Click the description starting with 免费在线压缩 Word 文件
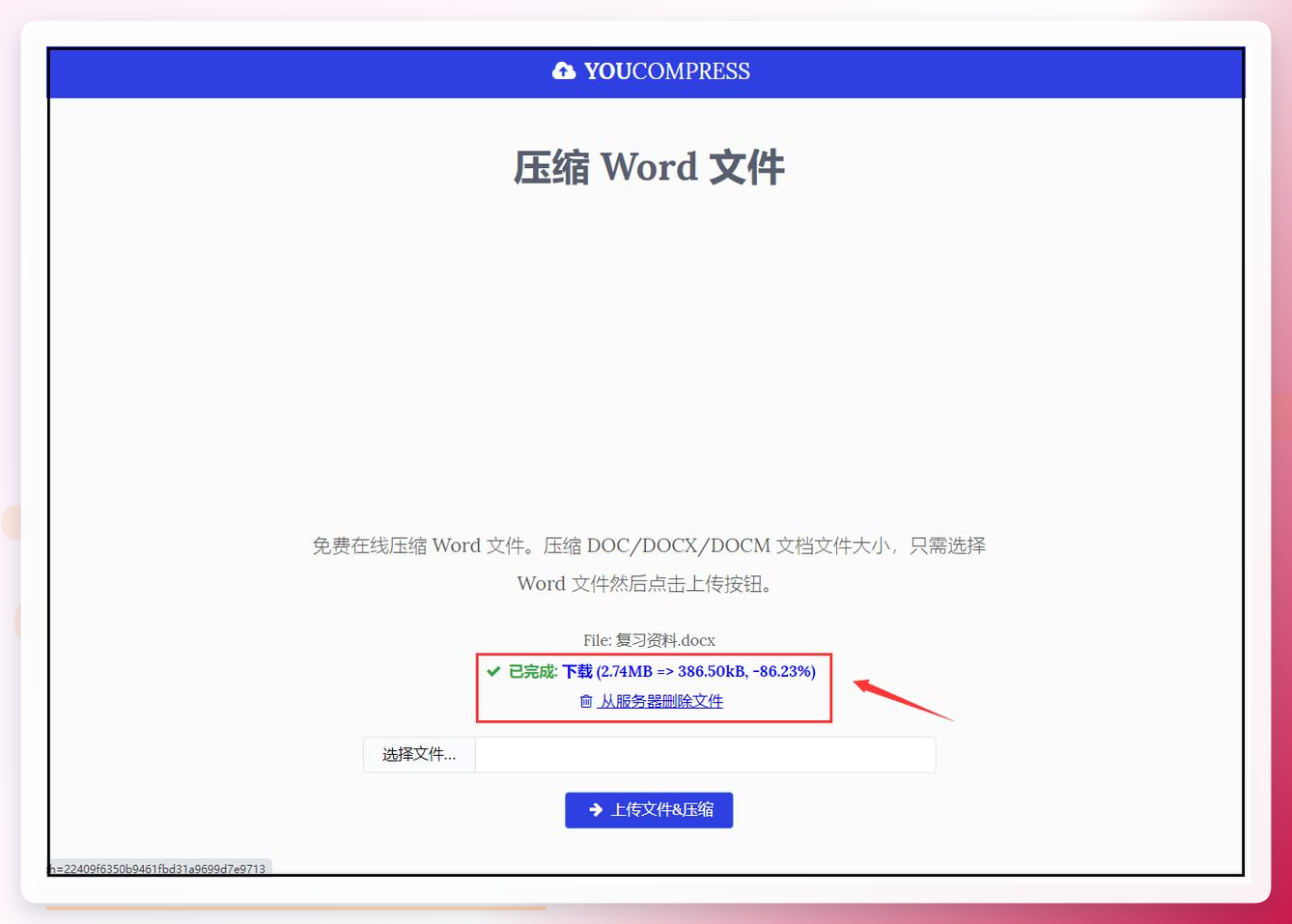Image resolution: width=1292 pixels, height=924 pixels. pos(649,564)
